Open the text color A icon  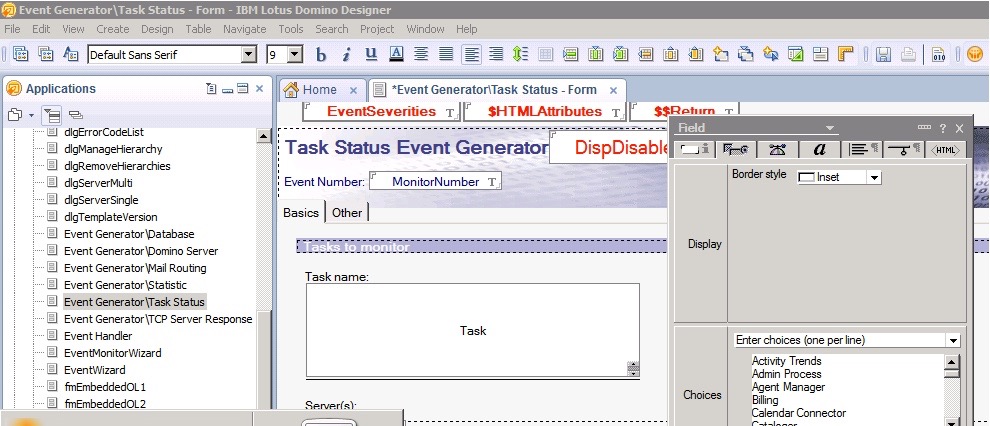pyautogui.click(x=396, y=55)
